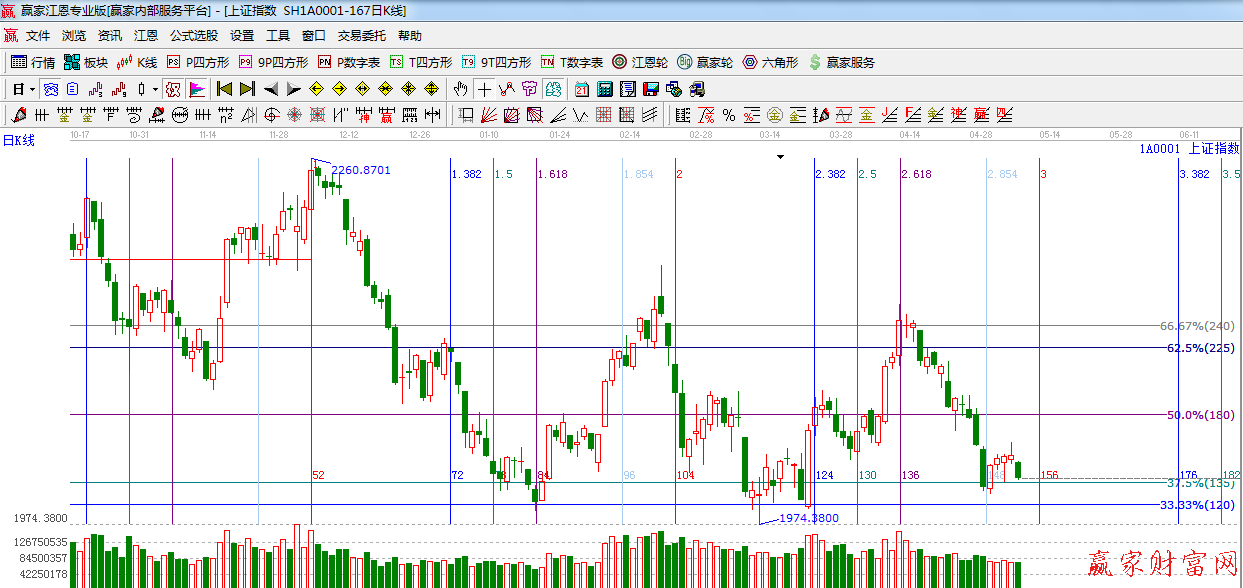Select the hand pan tool
The width and height of the screenshot is (1243, 588).
[460, 89]
